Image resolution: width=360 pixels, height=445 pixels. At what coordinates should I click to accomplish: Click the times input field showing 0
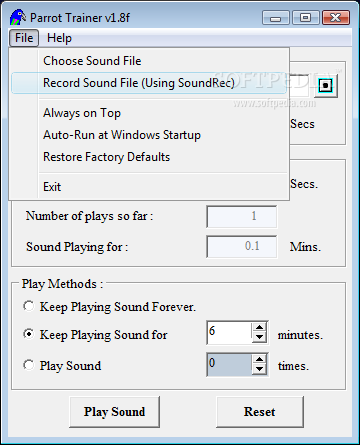pyautogui.click(x=229, y=364)
